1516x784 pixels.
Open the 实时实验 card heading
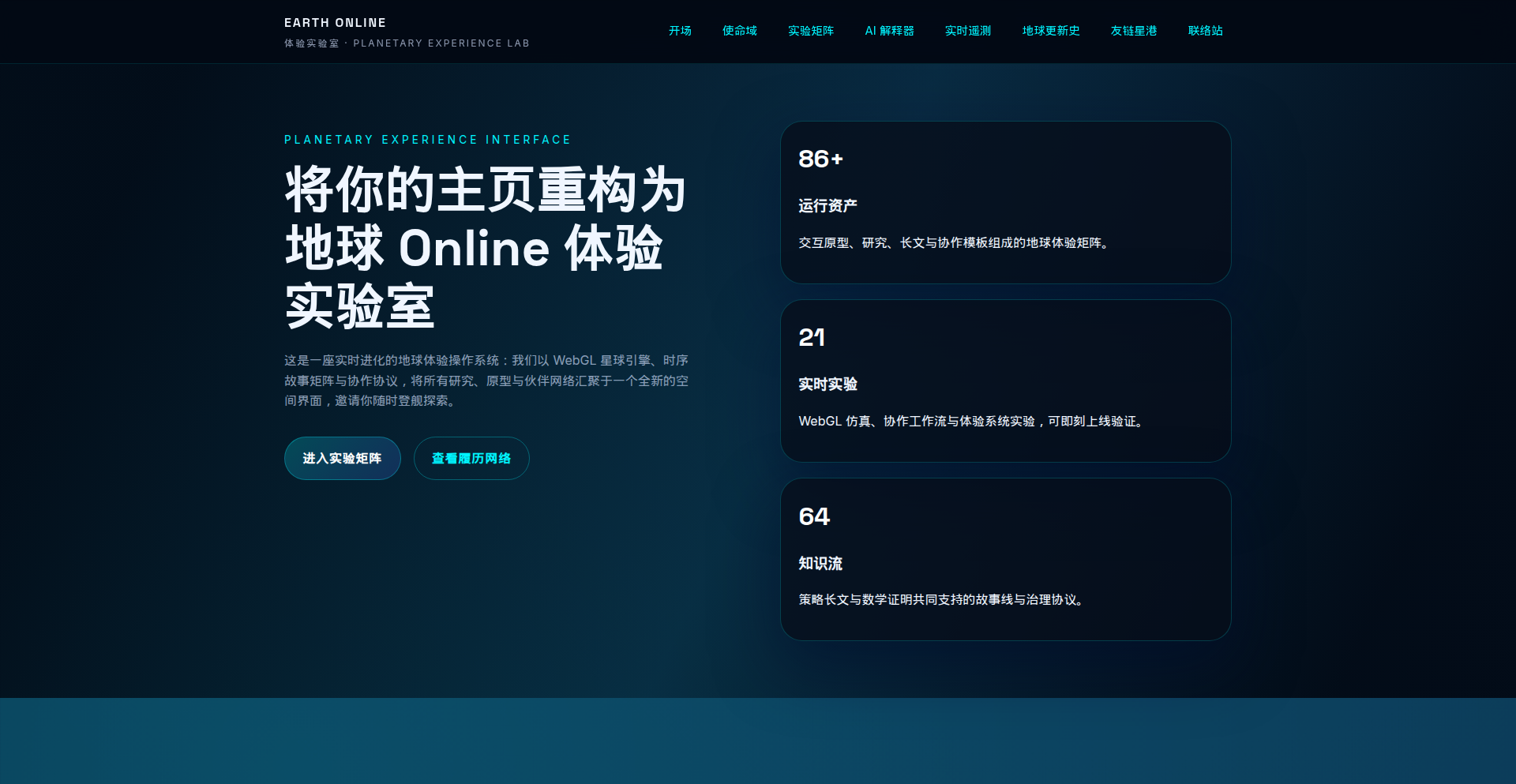pos(827,384)
